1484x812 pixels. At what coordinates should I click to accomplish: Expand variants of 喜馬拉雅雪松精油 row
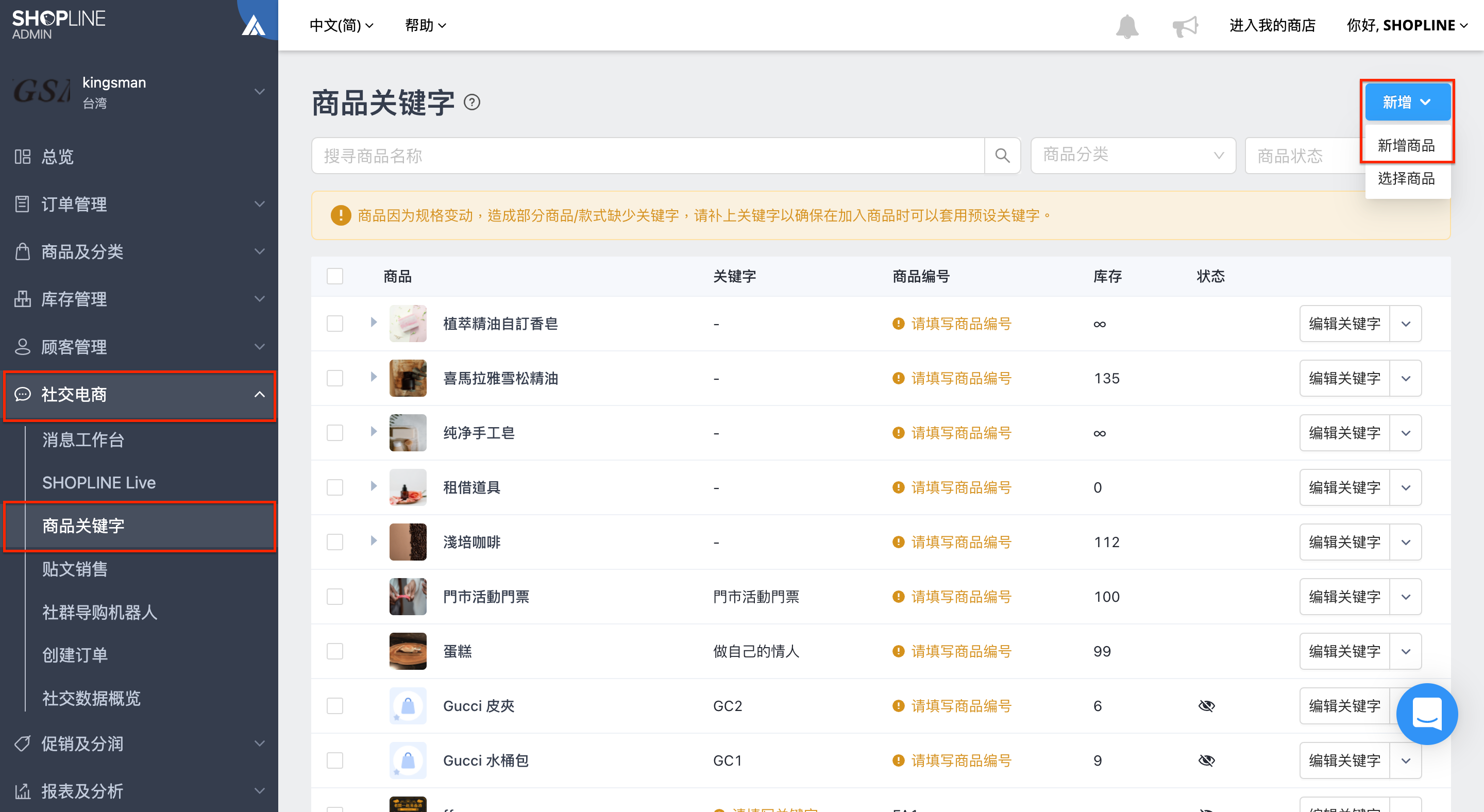tap(373, 377)
